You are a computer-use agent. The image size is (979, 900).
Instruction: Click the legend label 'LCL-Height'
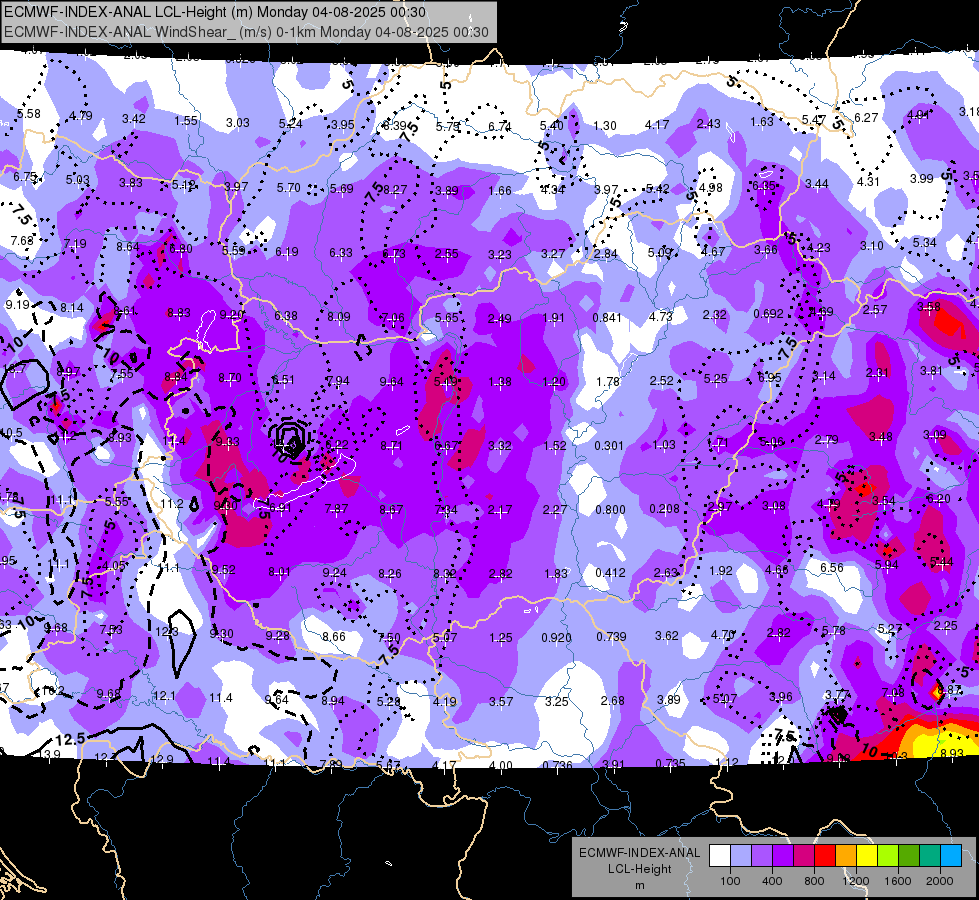pos(639,869)
